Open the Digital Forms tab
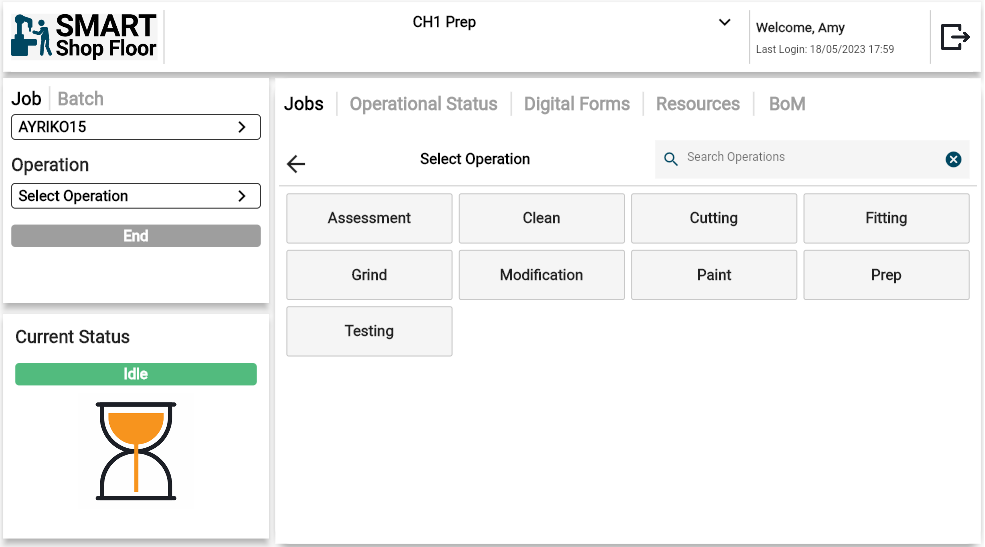985x547 pixels. tap(577, 104)
